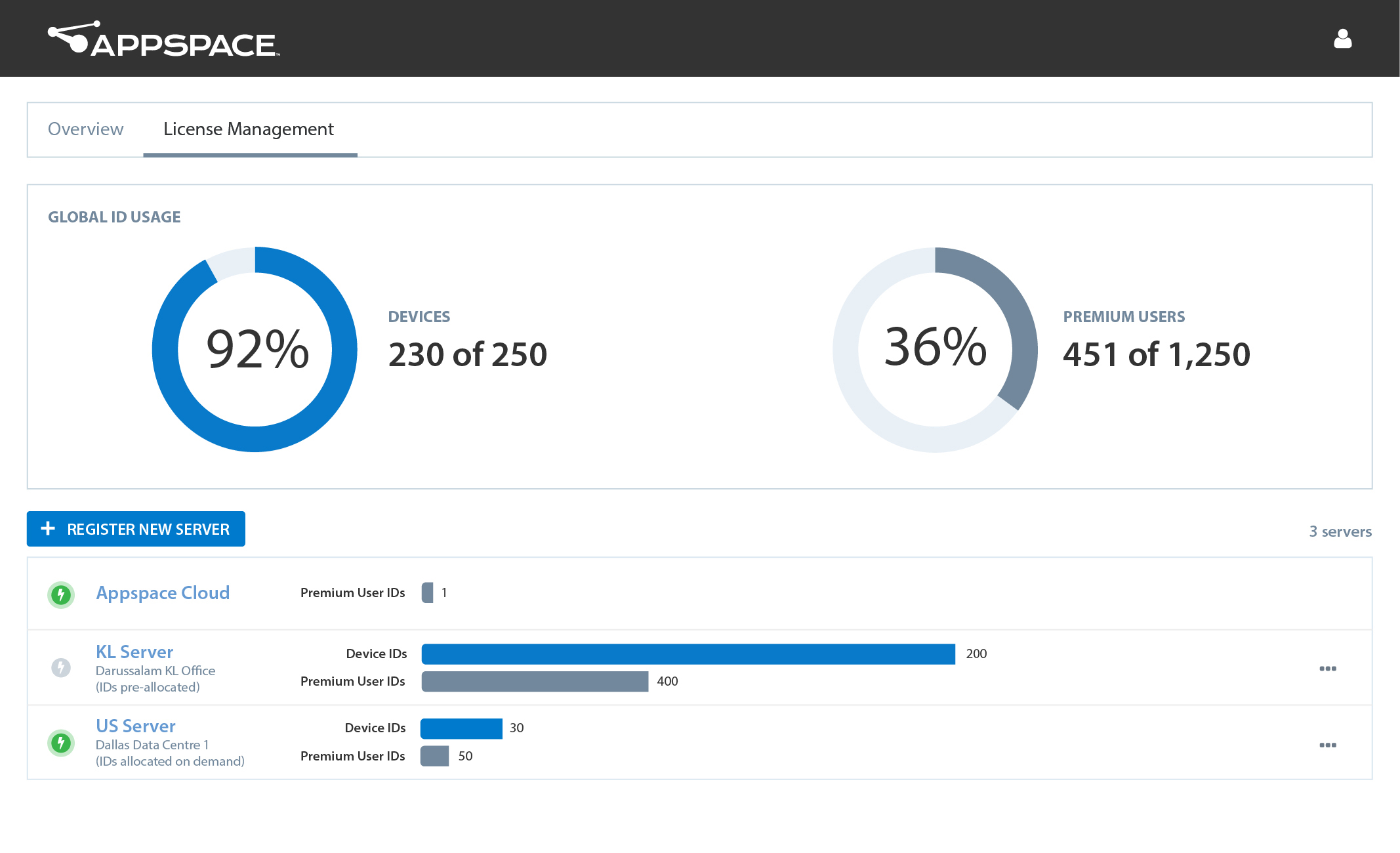This screenshot has width=1400, height=853.
Task: Click the 'PREMIUM USERS' label
Action: tap(1124, 317)
